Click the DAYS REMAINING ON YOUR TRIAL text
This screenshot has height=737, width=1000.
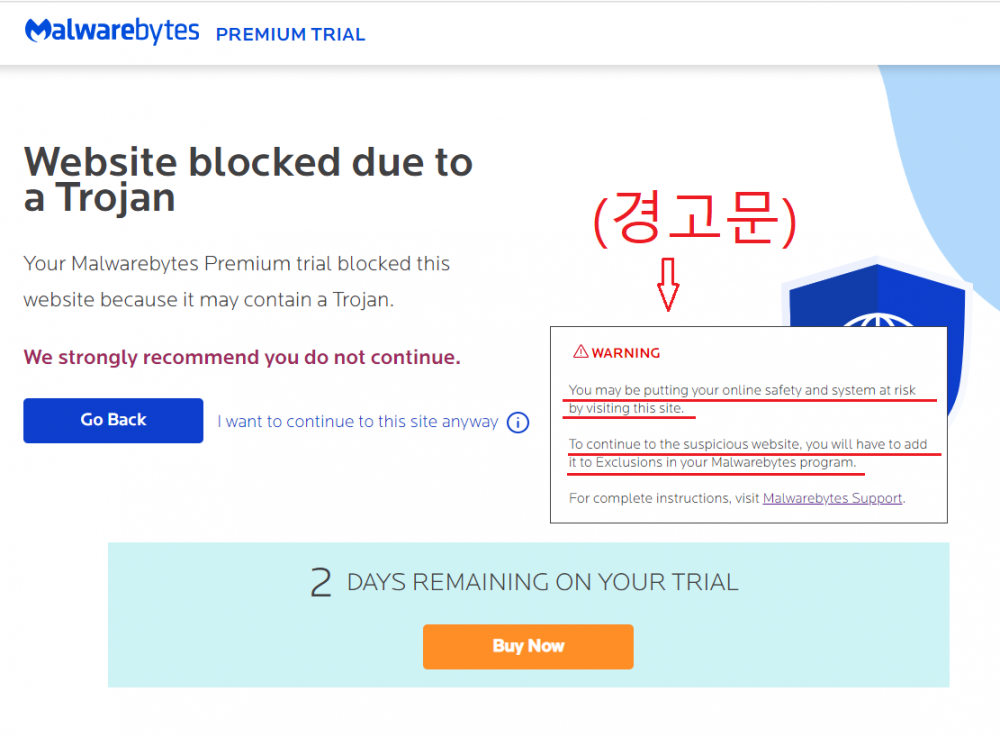pos(543,582)
